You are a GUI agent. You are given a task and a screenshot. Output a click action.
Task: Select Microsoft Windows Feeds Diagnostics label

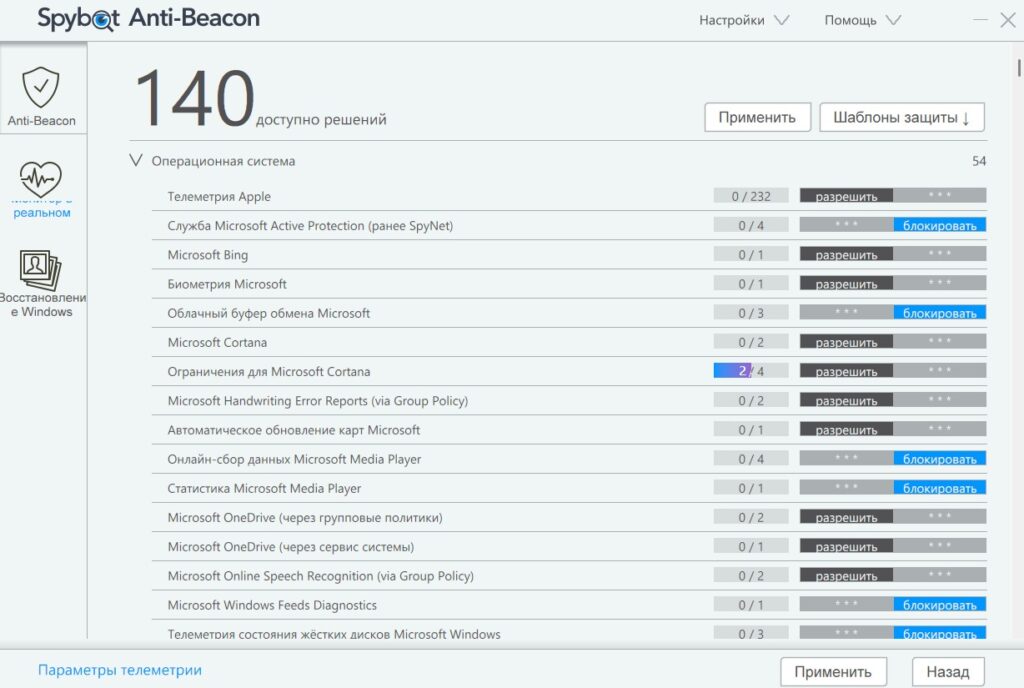272,605
